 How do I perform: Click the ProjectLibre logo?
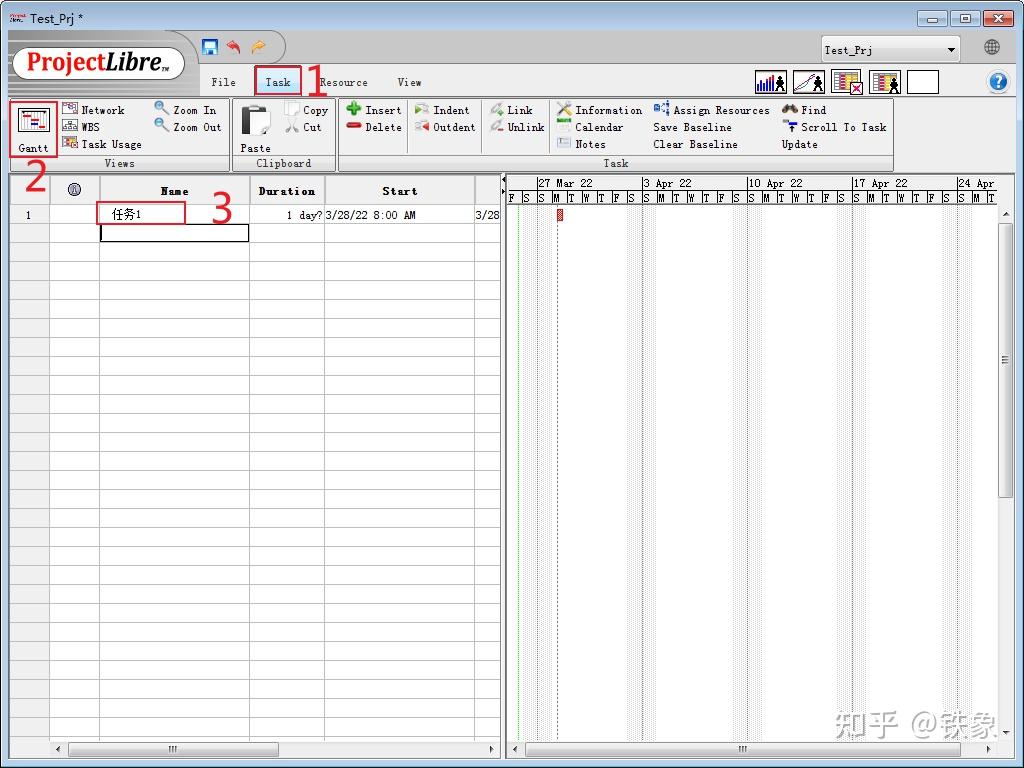(x=98, y=63)
